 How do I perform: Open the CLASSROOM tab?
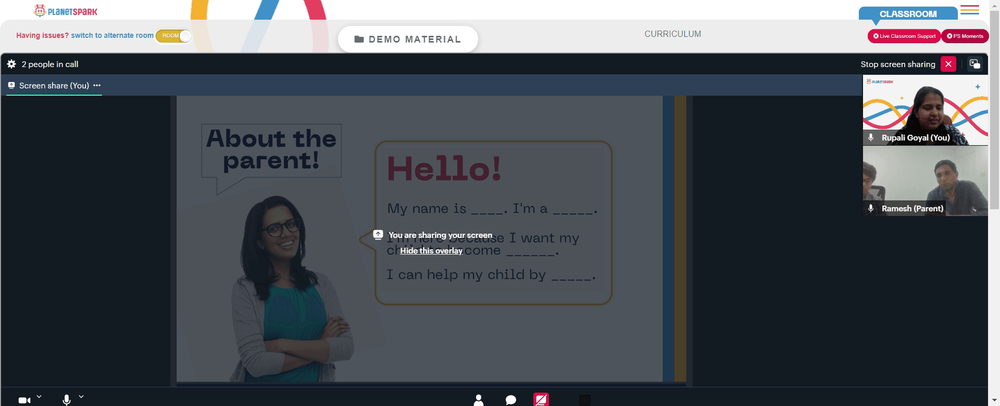908,14
